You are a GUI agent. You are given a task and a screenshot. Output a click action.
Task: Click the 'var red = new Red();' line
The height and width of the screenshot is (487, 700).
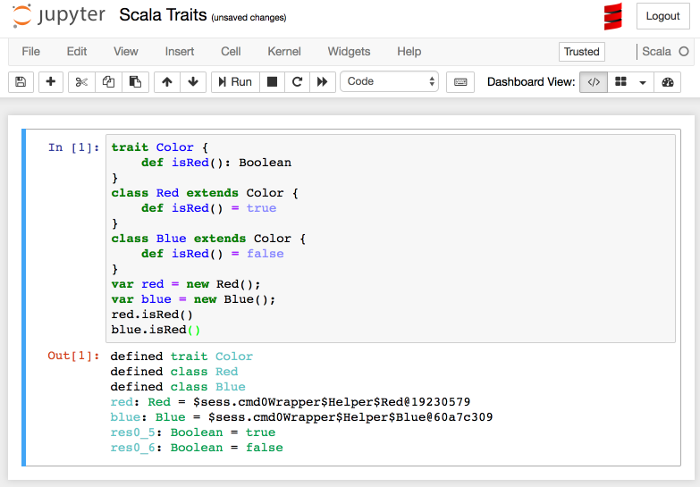pos(186,284)
